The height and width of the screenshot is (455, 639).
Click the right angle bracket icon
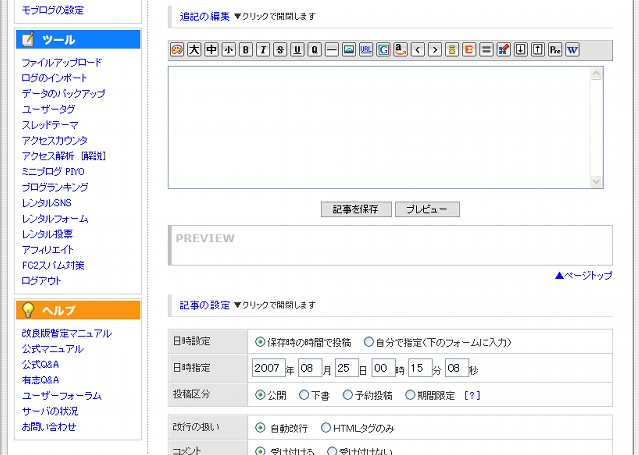pyautogui.click(x=435, y=50)
